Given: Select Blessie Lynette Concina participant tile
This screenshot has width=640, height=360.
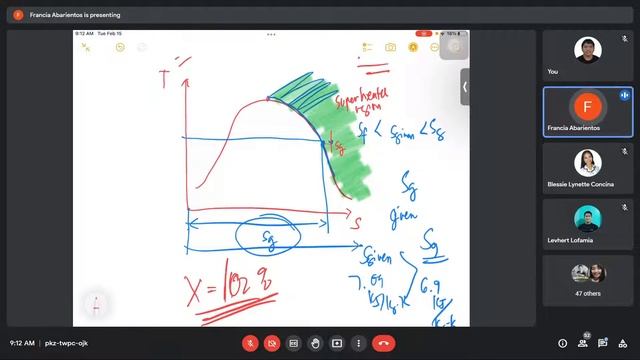Looking at the screenshot, I should pos(588,168).
